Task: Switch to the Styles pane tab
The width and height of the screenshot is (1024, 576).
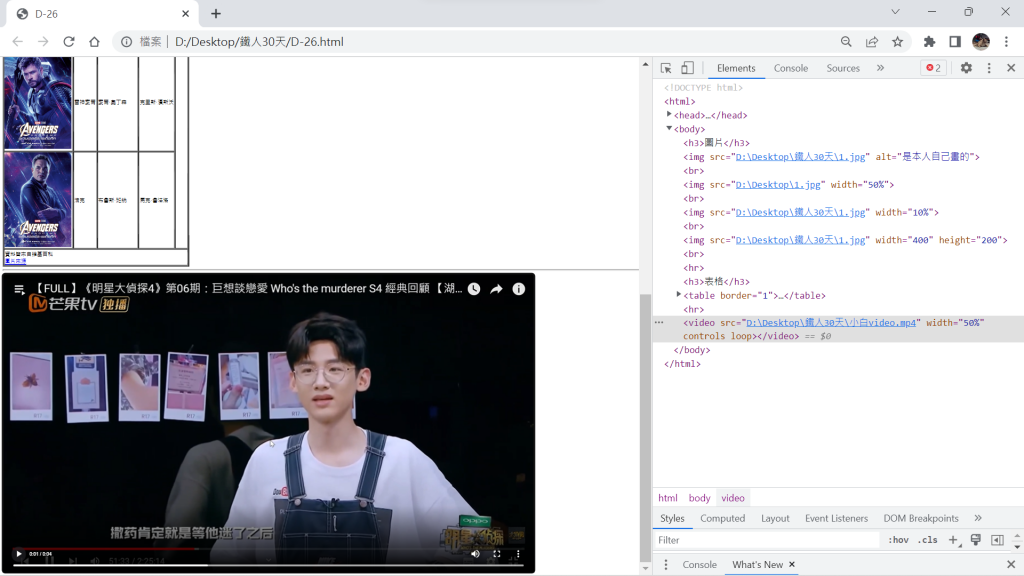Action: pyautogui.click(x=672, y=518)
